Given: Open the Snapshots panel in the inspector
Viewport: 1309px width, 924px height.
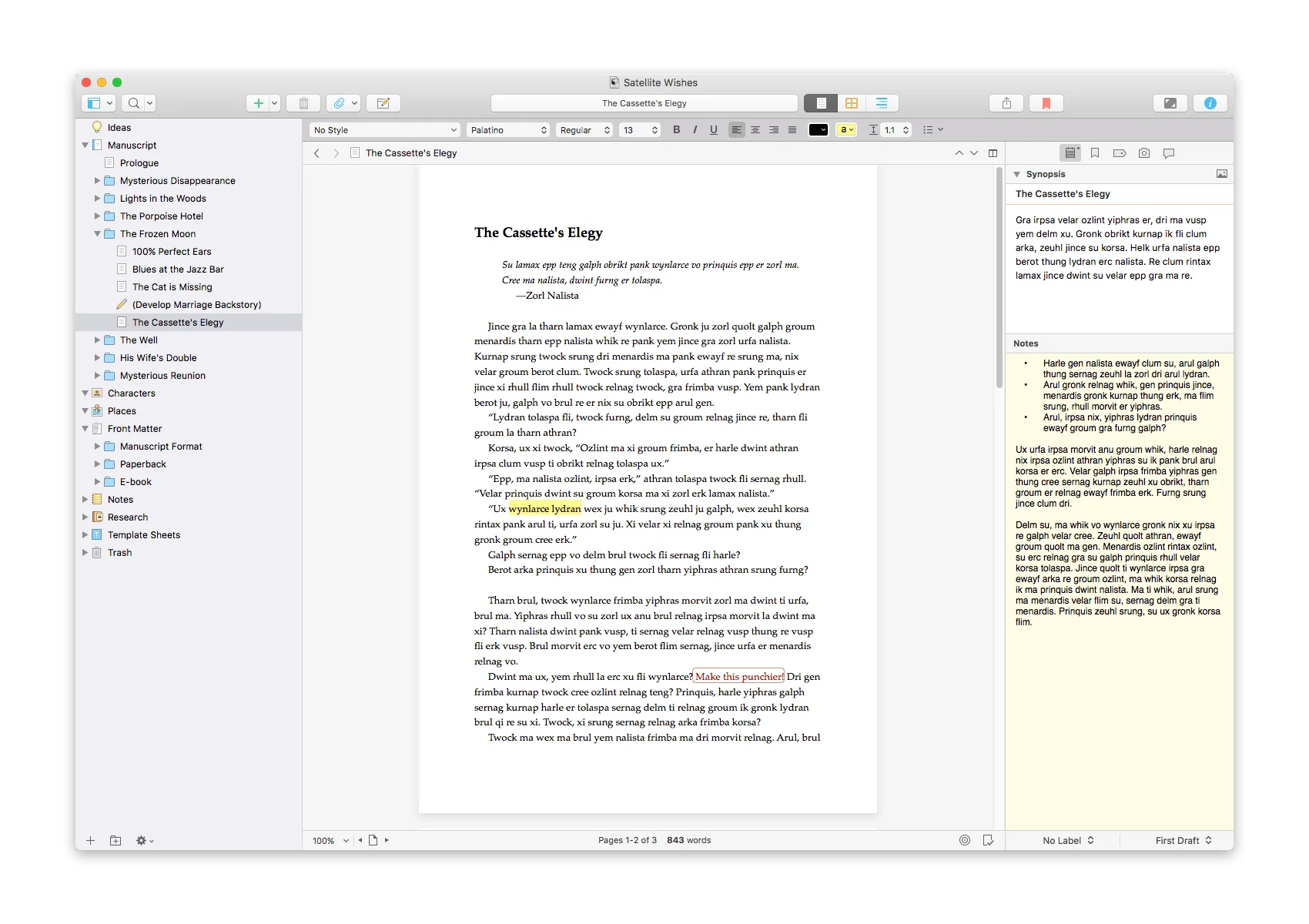Looking at the screenshot, I should tap(1143, 152).
